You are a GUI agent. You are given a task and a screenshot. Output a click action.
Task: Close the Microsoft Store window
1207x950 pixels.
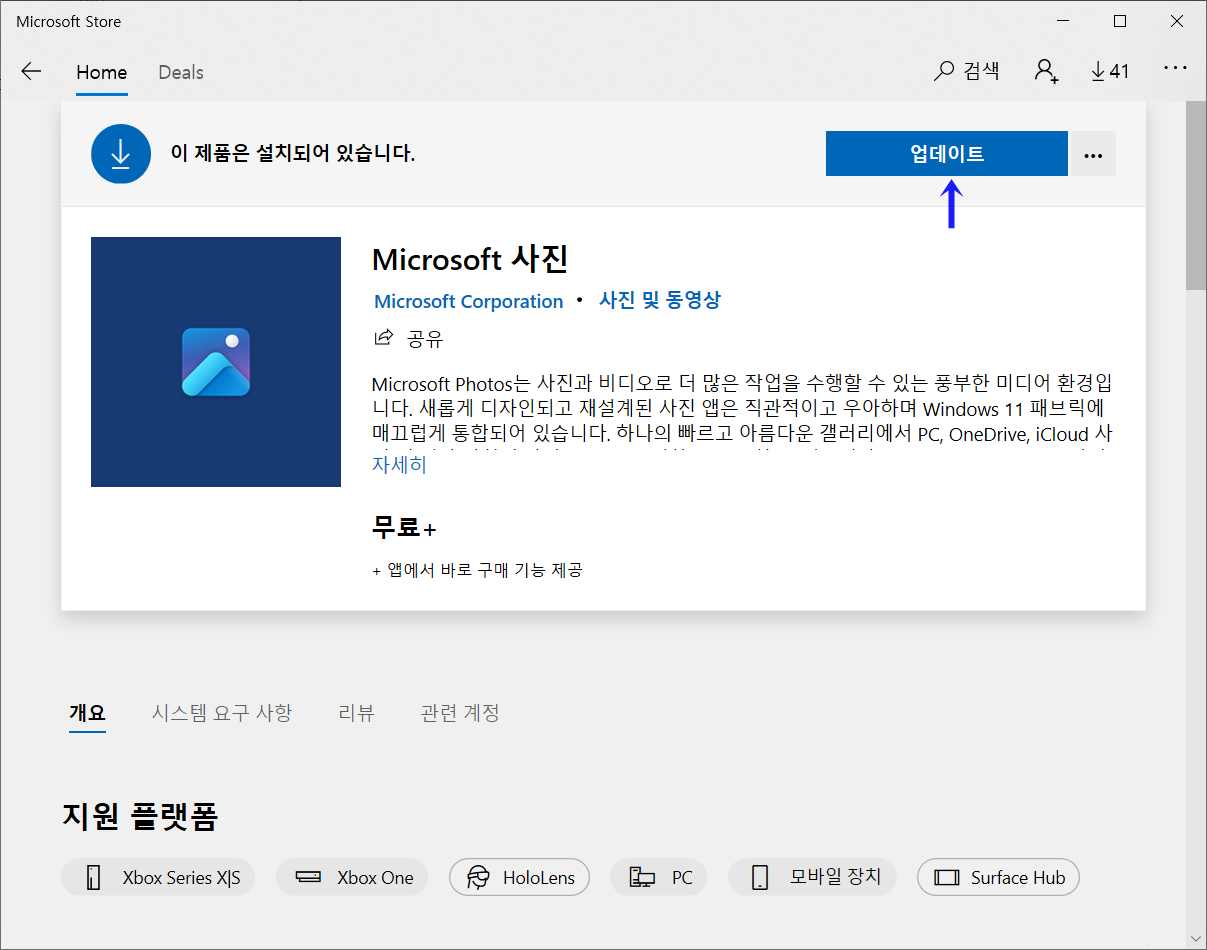click(1177, 21)
